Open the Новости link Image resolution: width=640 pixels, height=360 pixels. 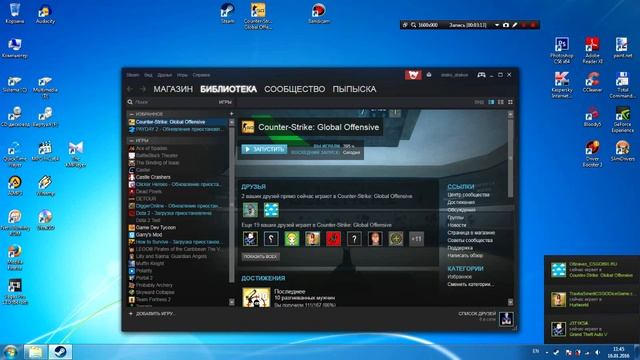(457, 225)
